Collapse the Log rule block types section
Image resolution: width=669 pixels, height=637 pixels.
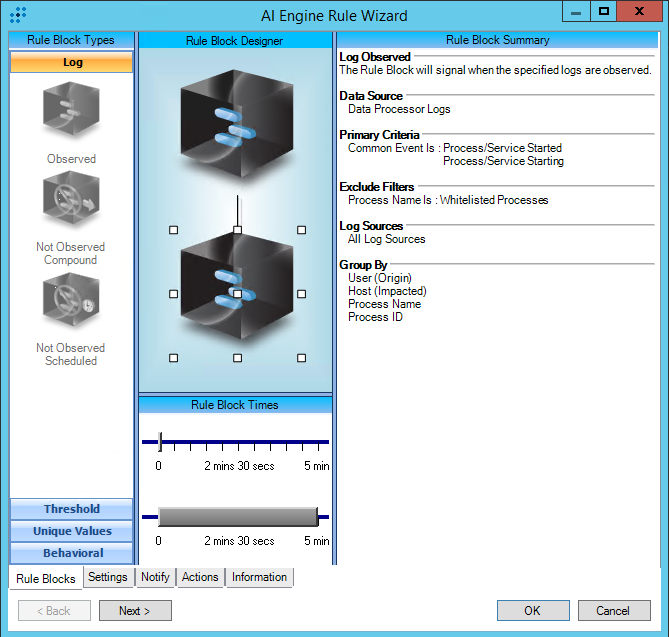71,62
